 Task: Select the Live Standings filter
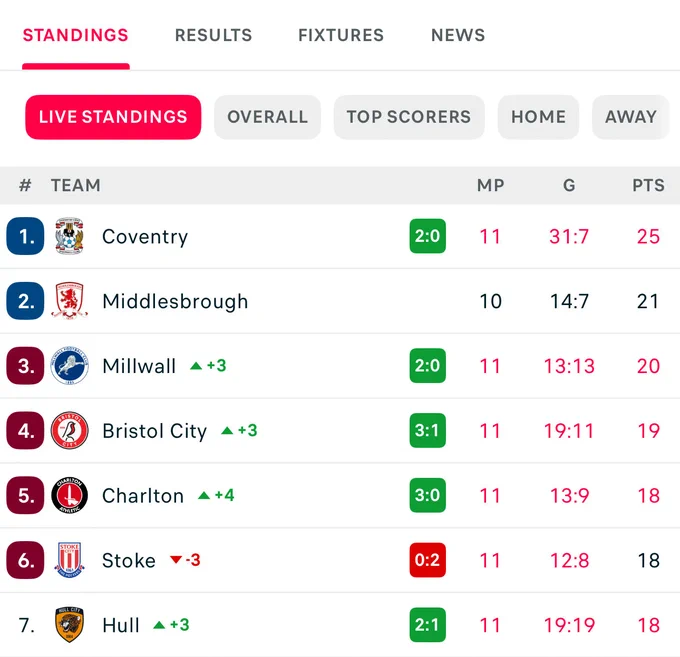pos(113,117)
